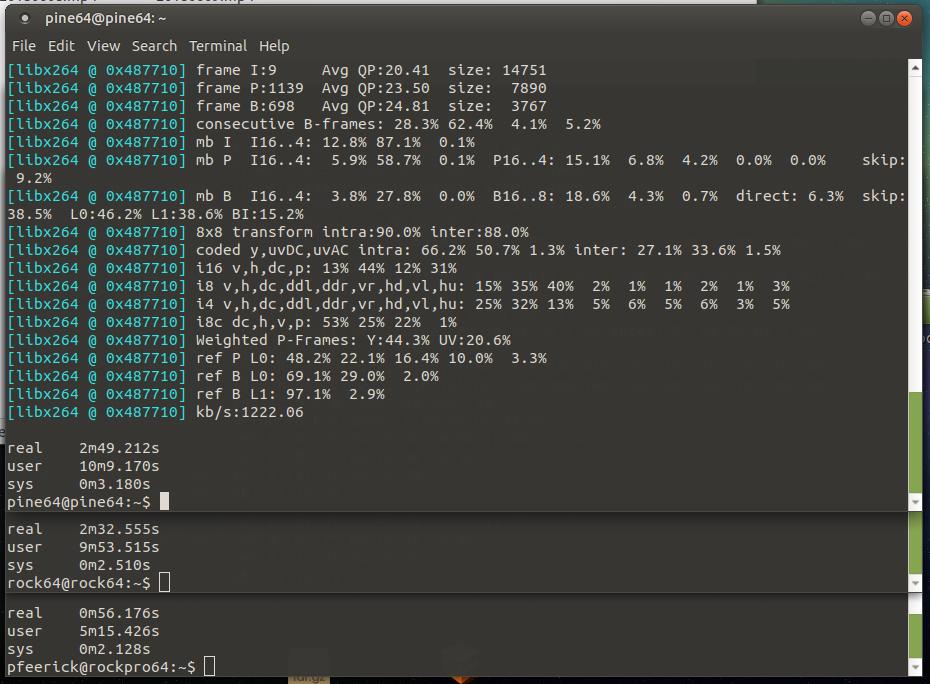Open the Terminal menu

(x=218, y=46)
